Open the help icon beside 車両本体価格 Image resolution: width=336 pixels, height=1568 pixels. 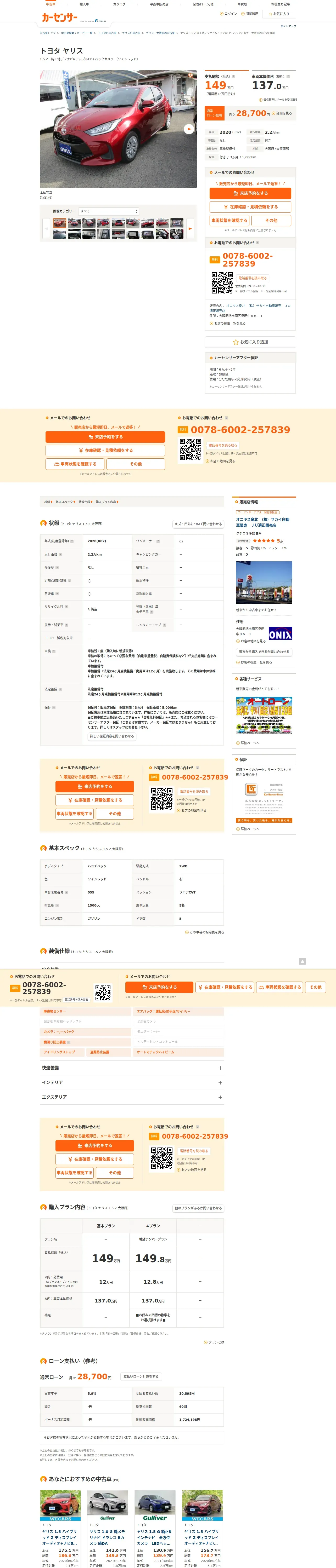(x=288, y=77)
